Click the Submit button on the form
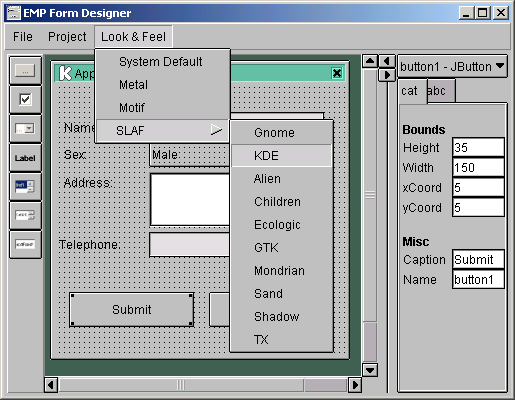Screen dimensions: 515x400 coord(132,310)
